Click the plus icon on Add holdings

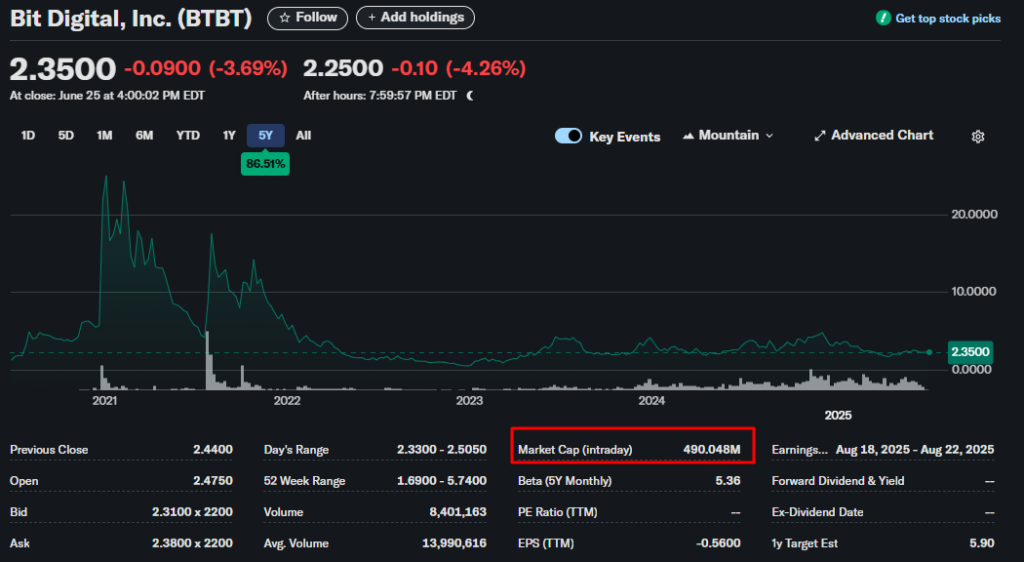[371, 18]
